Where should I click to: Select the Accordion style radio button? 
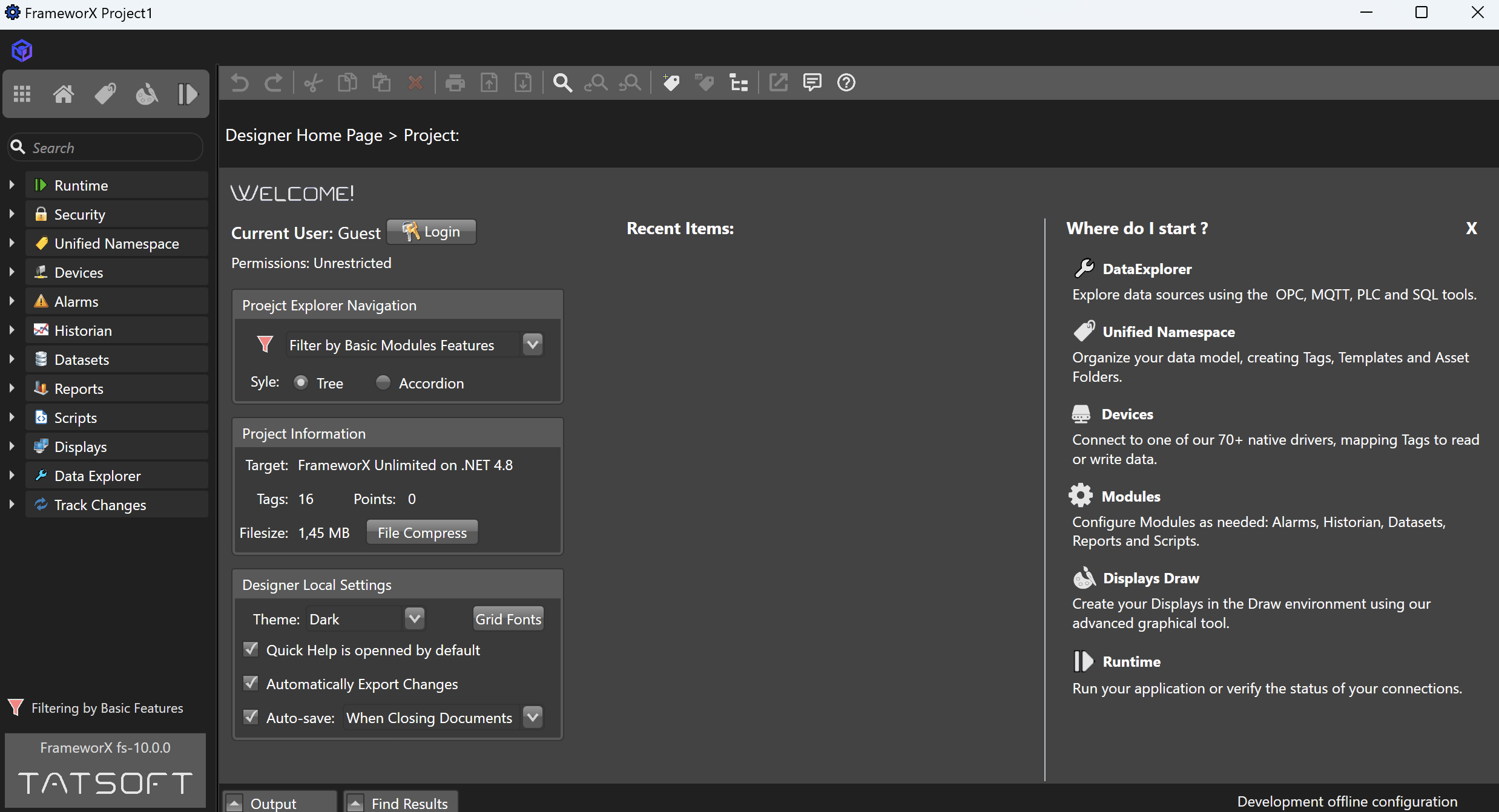(383, 382)
